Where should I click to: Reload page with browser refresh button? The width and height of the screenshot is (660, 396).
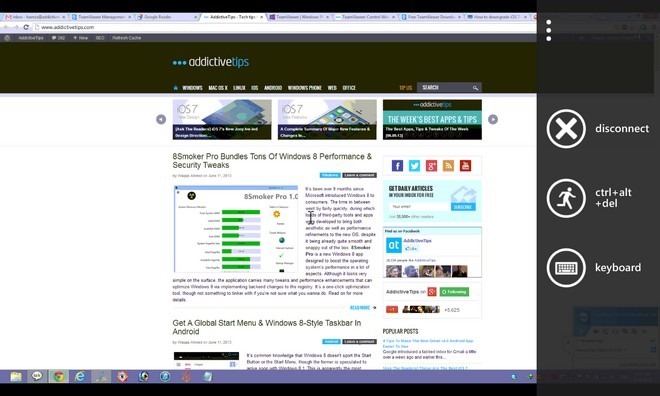26,27
